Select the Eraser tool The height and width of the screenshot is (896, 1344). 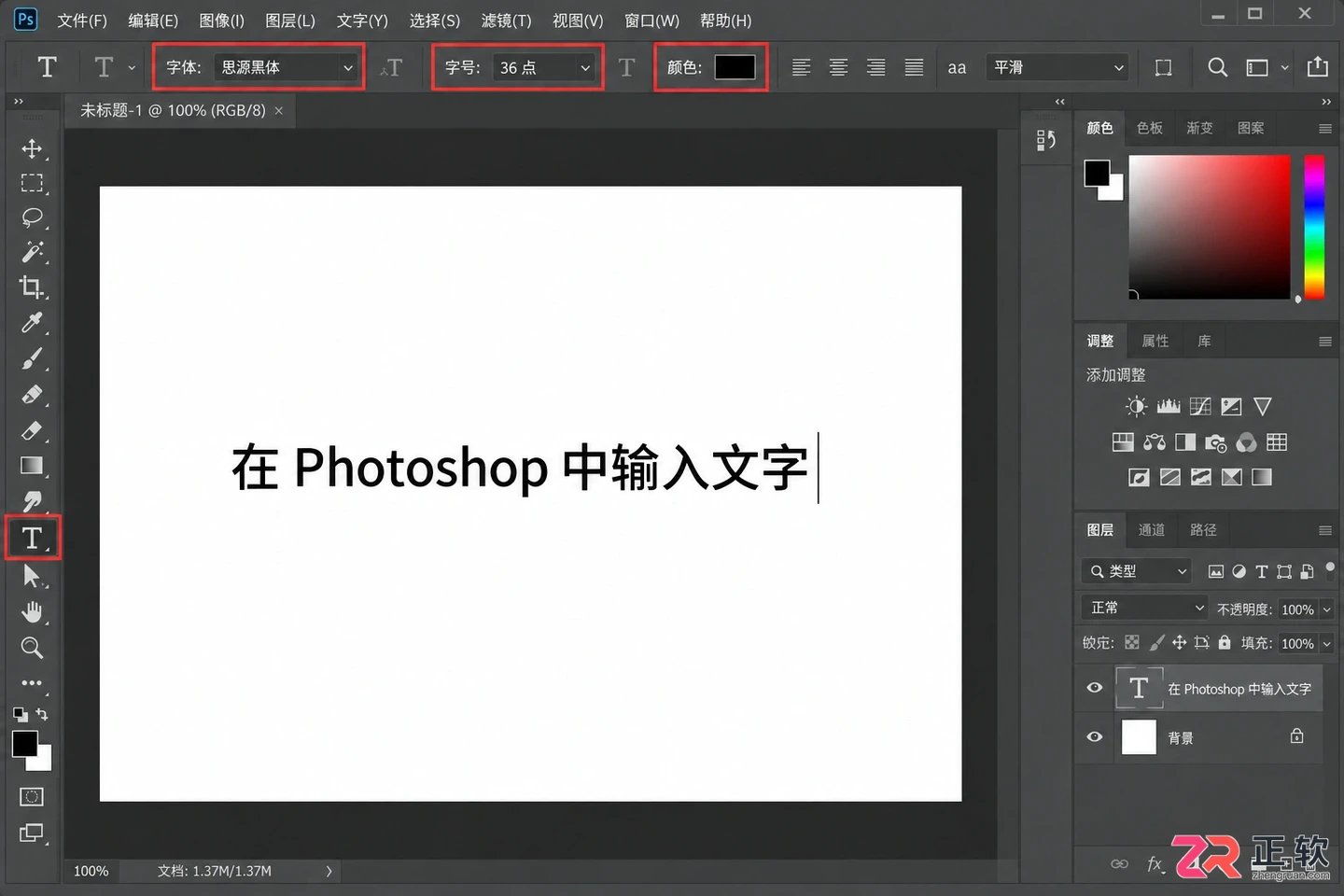click(x=32, y=430)
